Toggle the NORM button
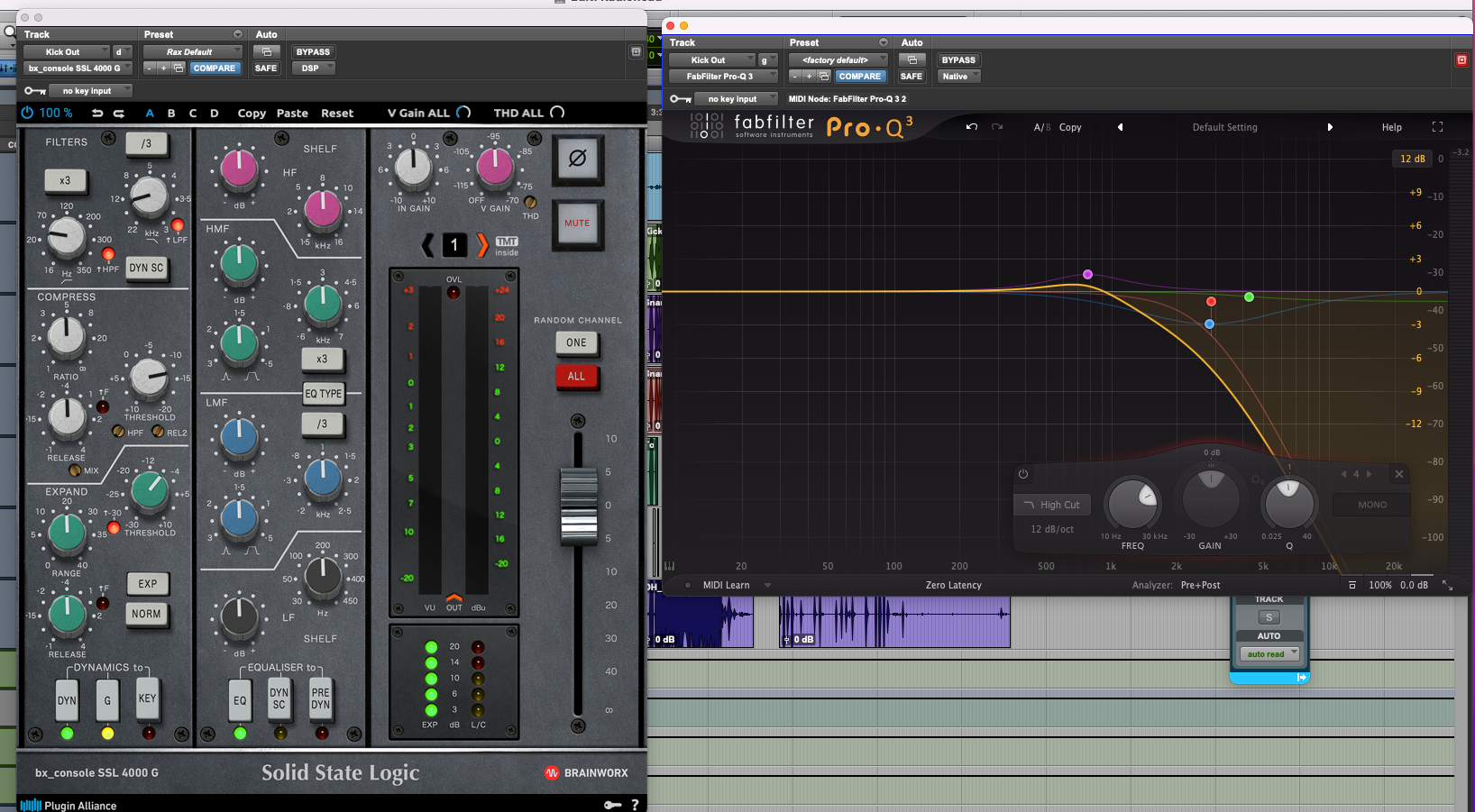The height and width of the screenshot is (812, 1475). [x=146, y=614]
